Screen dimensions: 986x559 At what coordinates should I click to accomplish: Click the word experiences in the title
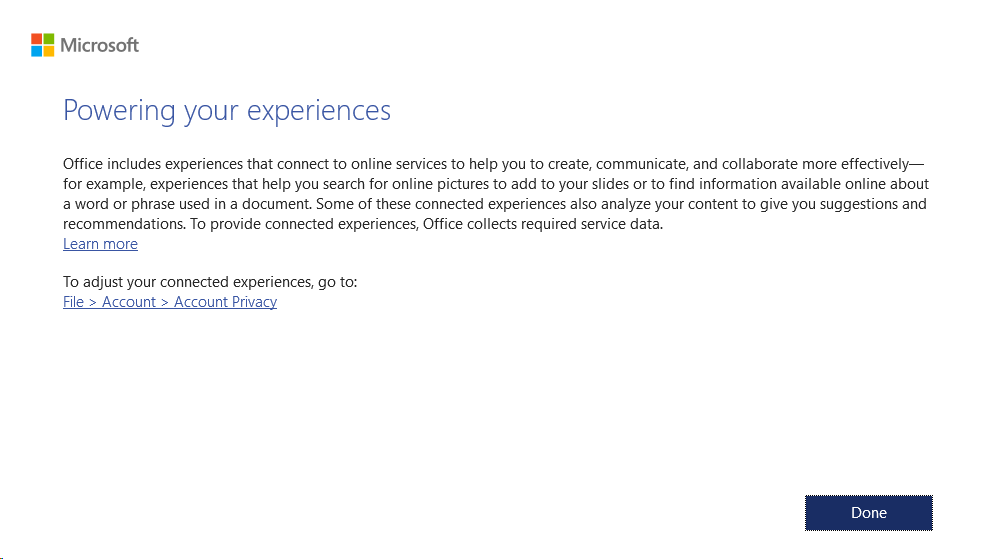319,111
